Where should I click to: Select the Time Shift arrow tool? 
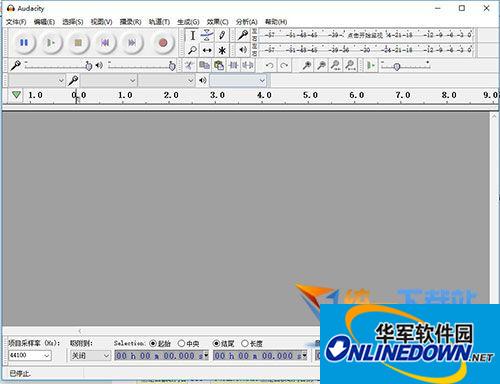click(x=207, y=50)
